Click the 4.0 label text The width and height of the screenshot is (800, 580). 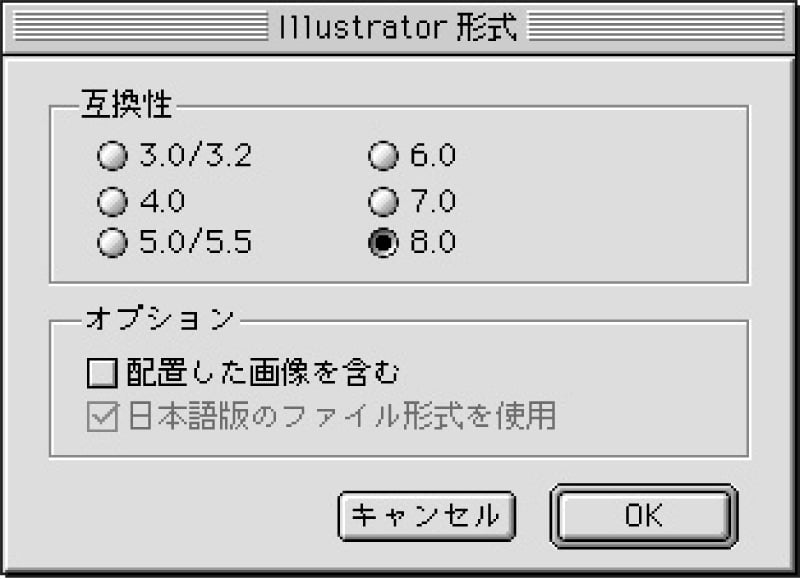point(163,201)
